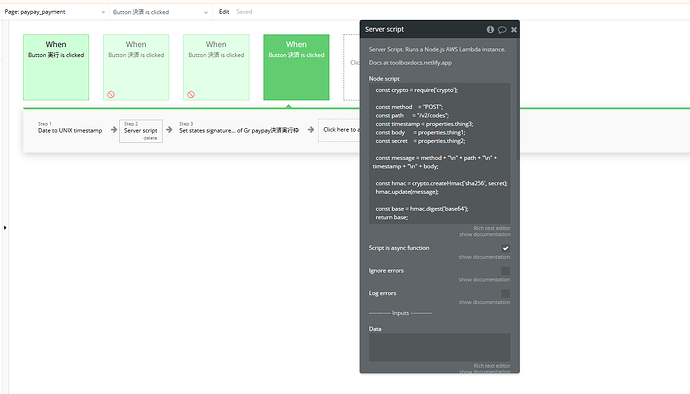Click the Server script panel title
The height and width of the screenshot is (394, 690).
click(384, 29)
